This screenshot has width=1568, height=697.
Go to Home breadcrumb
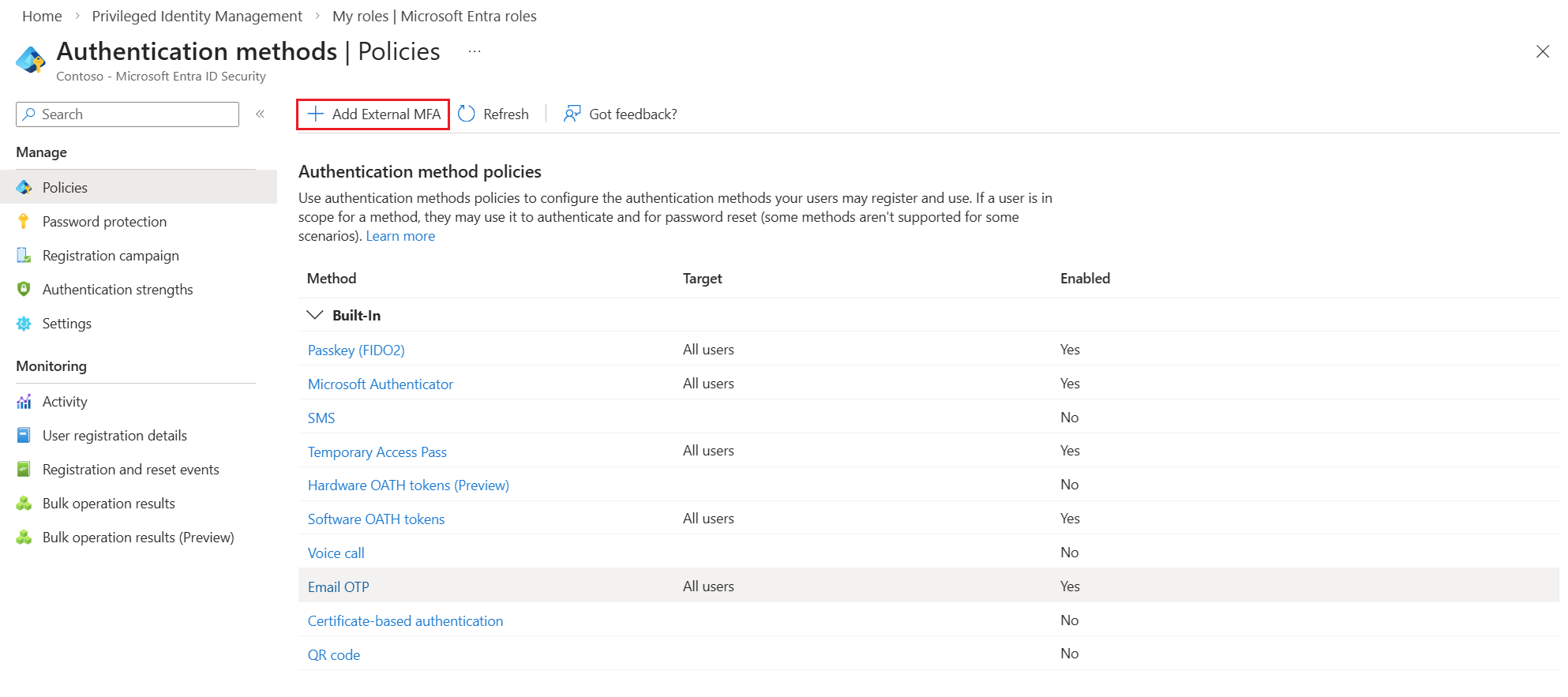pos(42,16)
